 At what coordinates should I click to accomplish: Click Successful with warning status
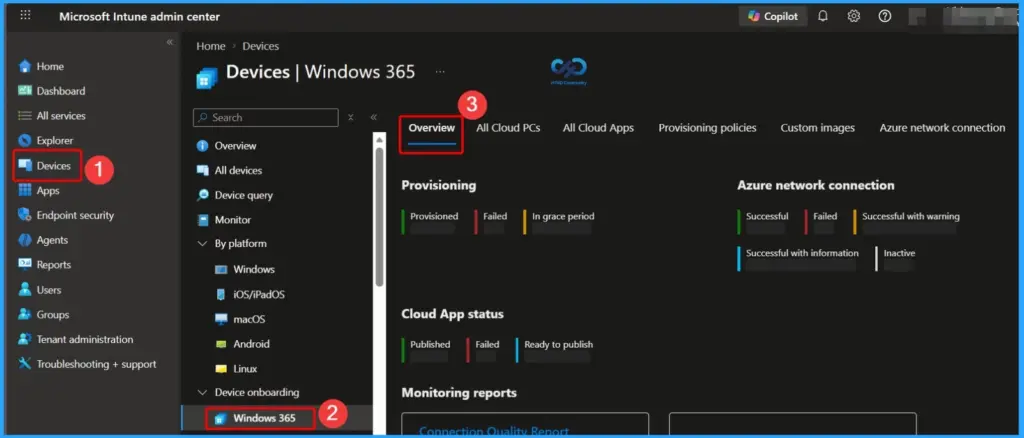click(911, 216)
